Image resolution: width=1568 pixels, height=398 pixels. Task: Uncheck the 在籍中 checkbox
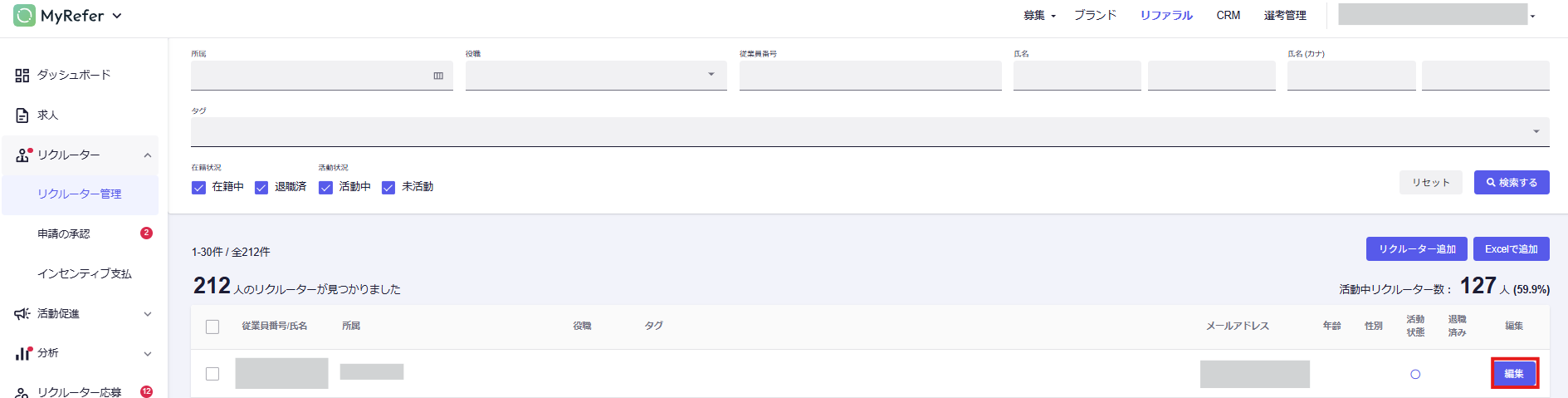click(x=199, y=188)
